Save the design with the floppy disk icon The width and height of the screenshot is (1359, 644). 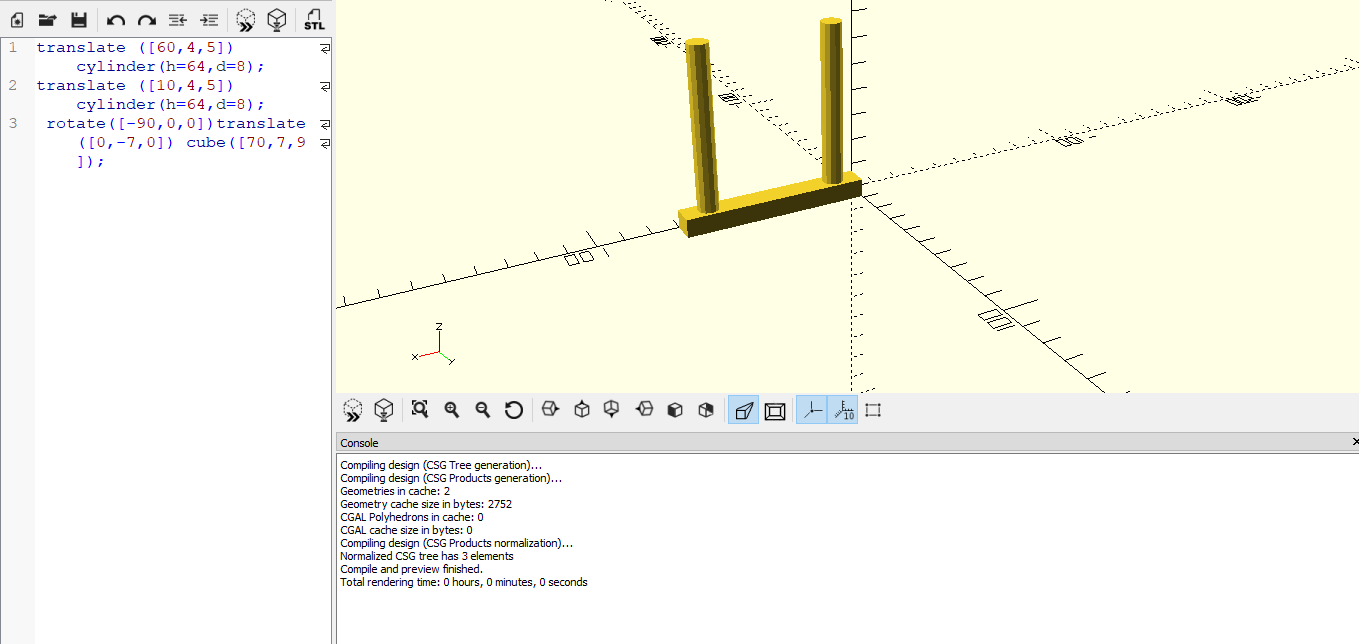[x=79, y=20]
